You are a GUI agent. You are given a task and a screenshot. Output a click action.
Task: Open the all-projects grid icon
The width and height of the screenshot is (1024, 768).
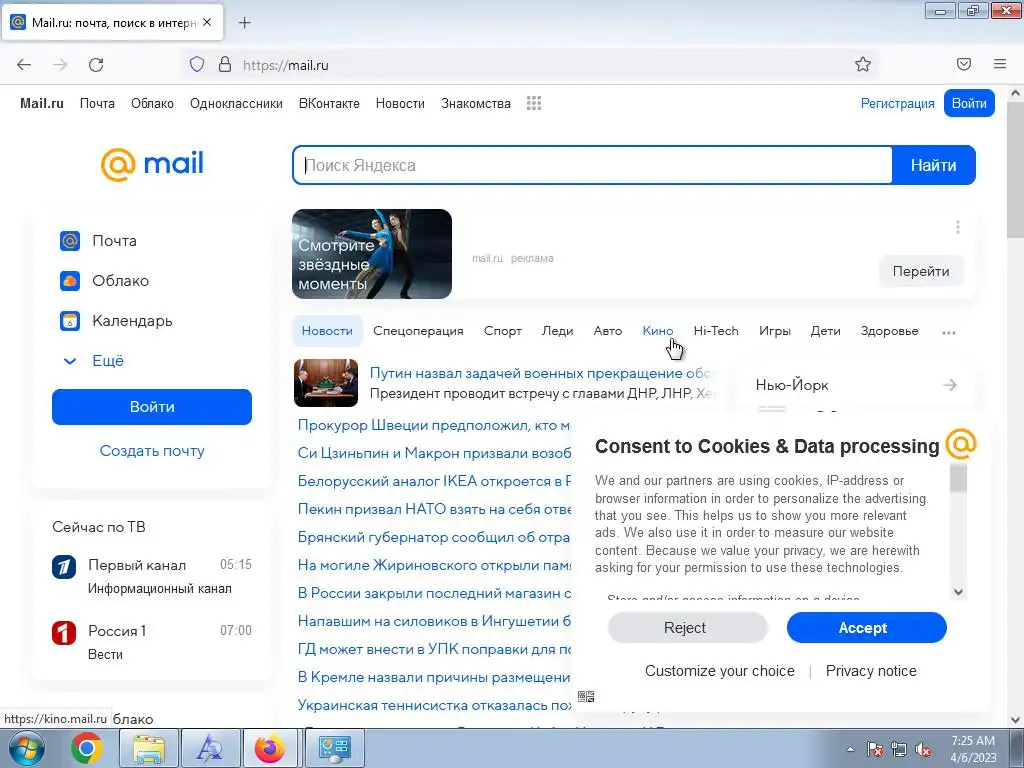point(534,103)
